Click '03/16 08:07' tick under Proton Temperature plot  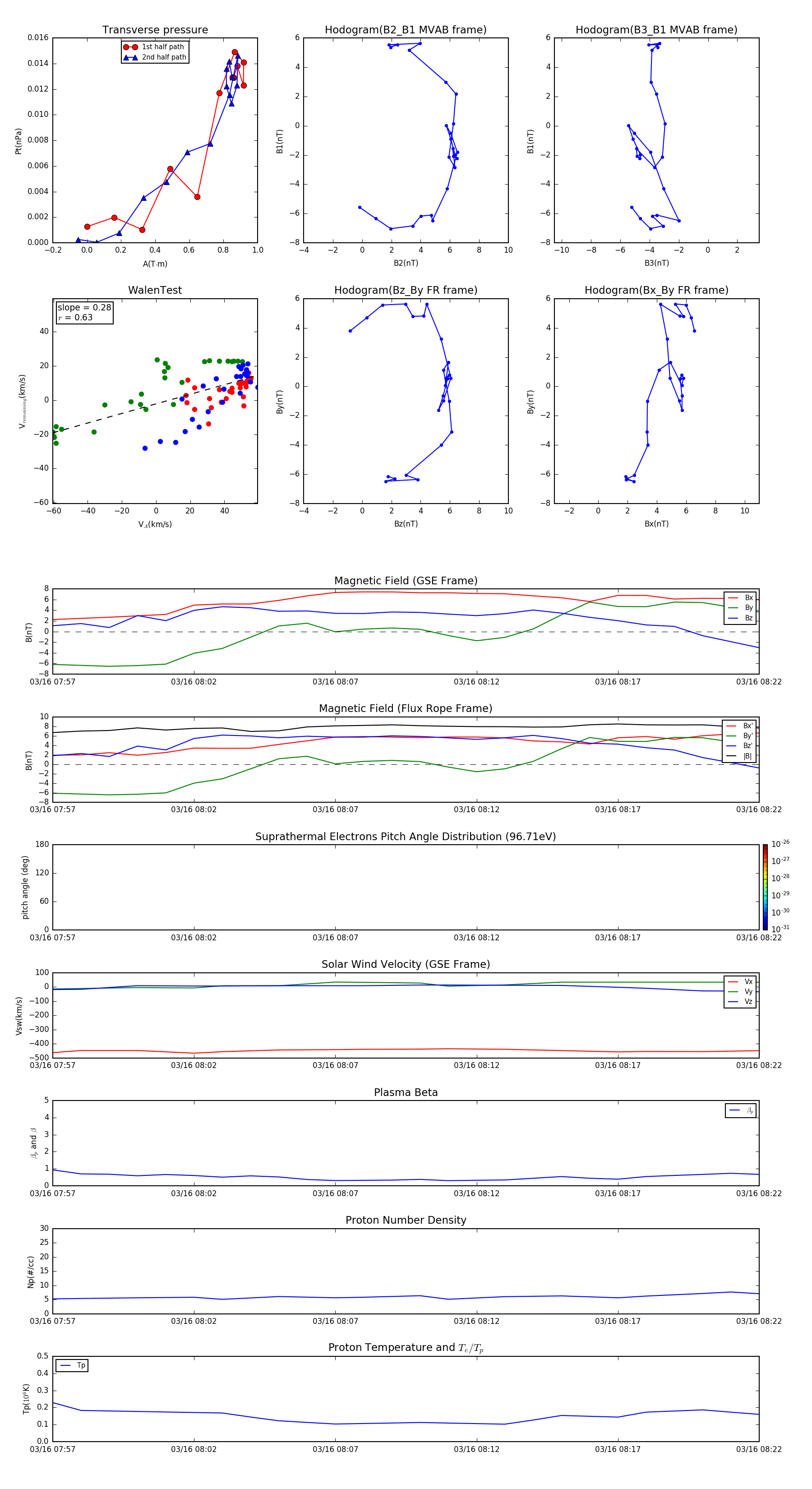click(335, 1450)
